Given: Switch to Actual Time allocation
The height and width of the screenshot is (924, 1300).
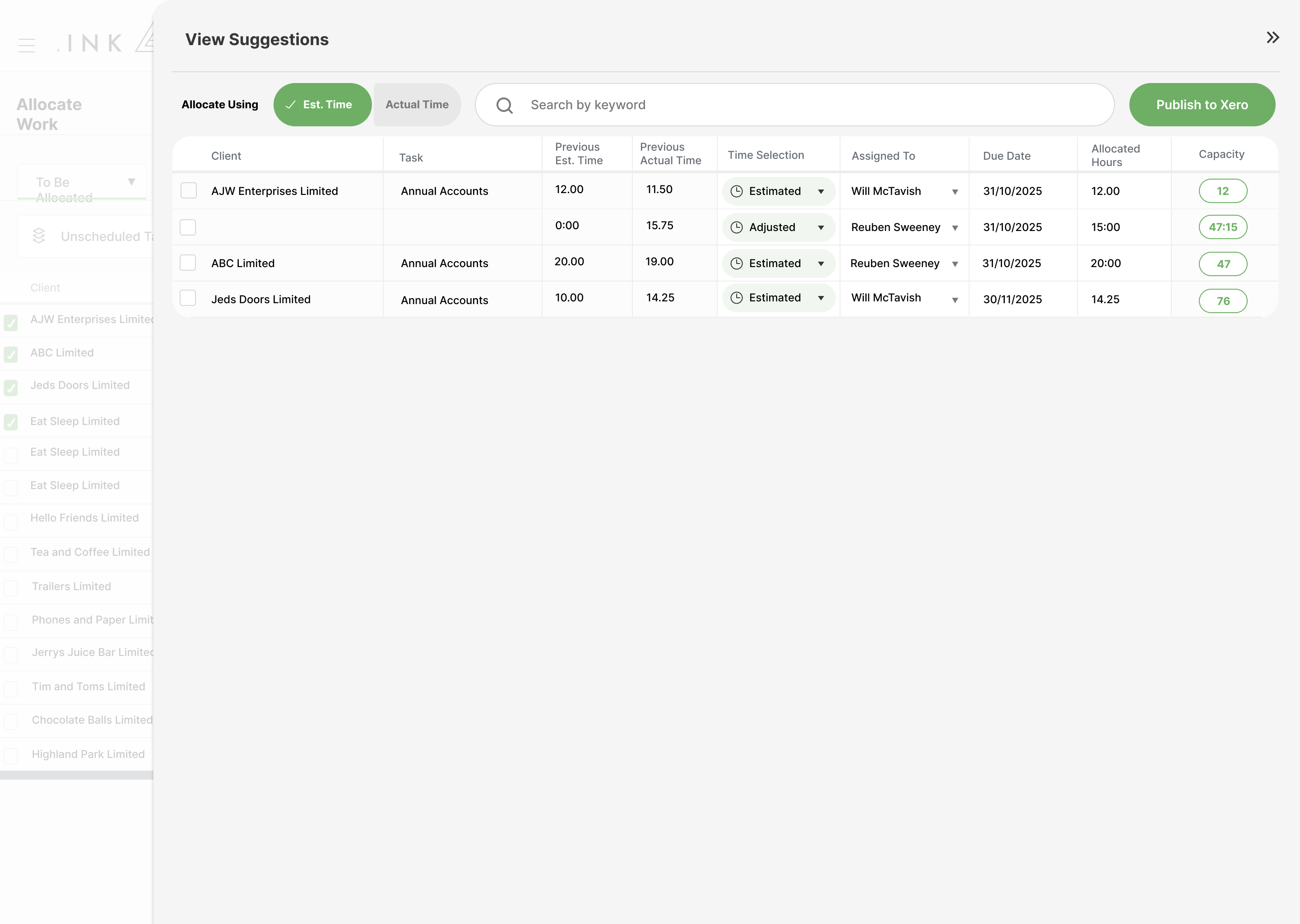Looking at the screenshot, I should point(417,105).
